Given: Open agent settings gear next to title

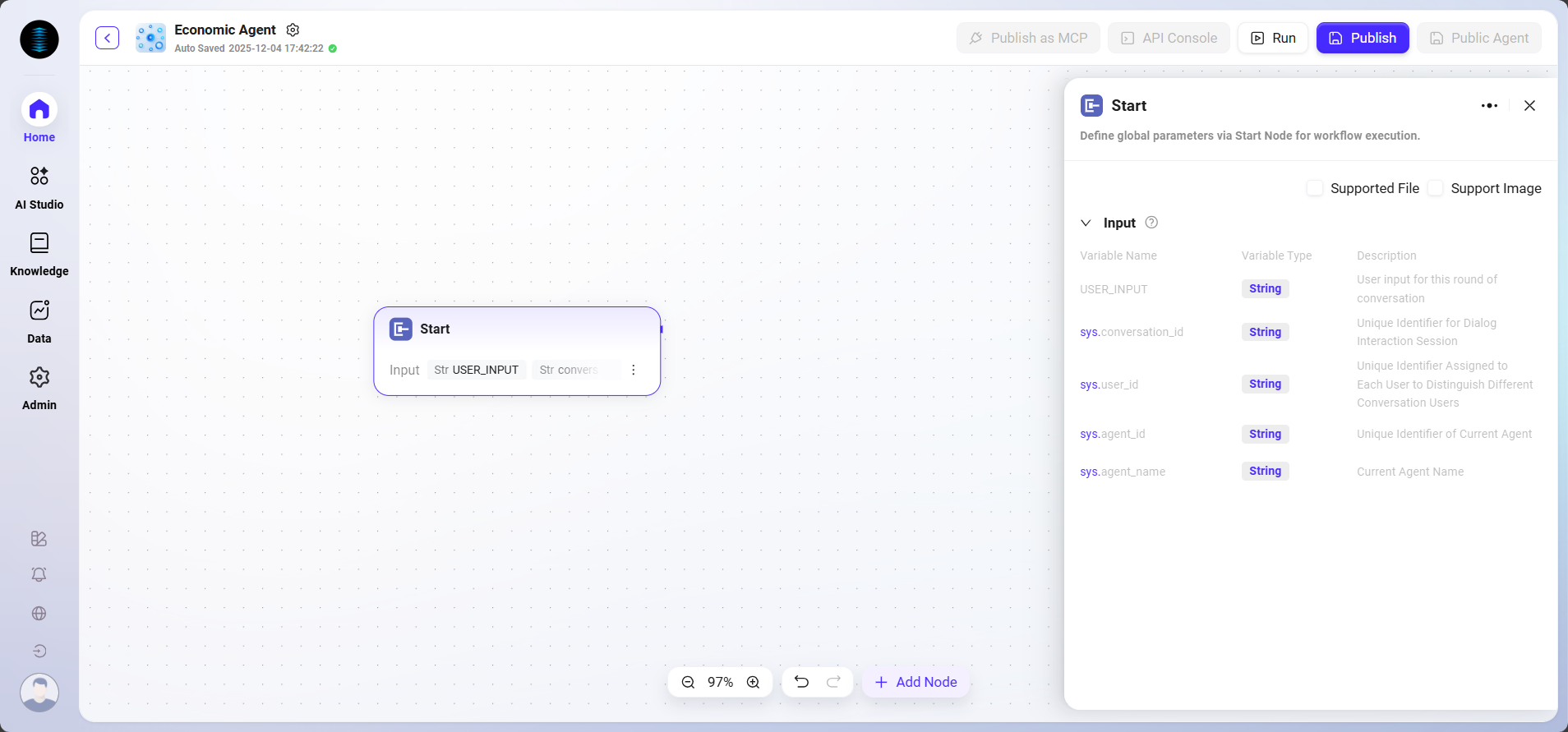Looking at the screenshot, I should 293,30.
